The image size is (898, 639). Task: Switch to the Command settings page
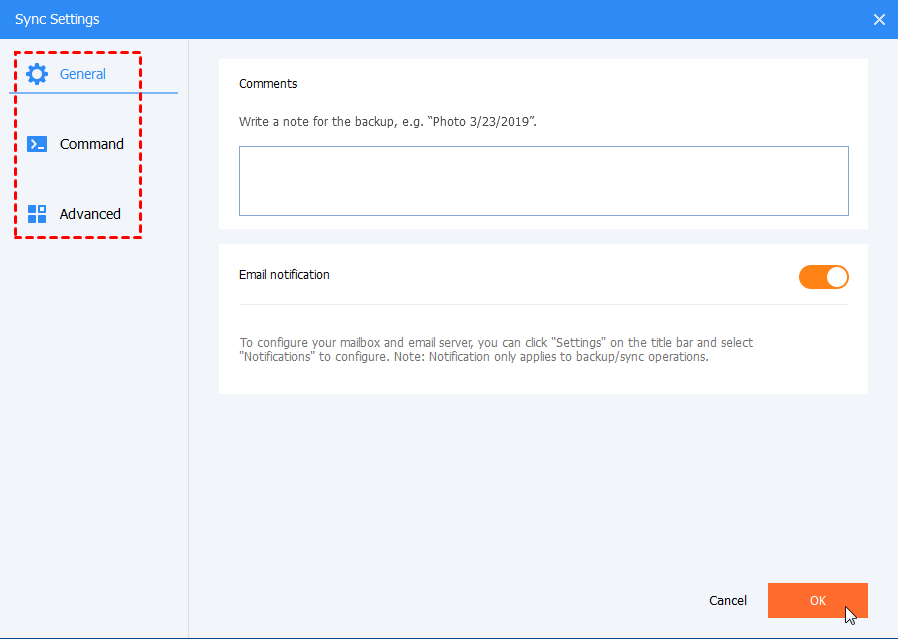[90, 143]
